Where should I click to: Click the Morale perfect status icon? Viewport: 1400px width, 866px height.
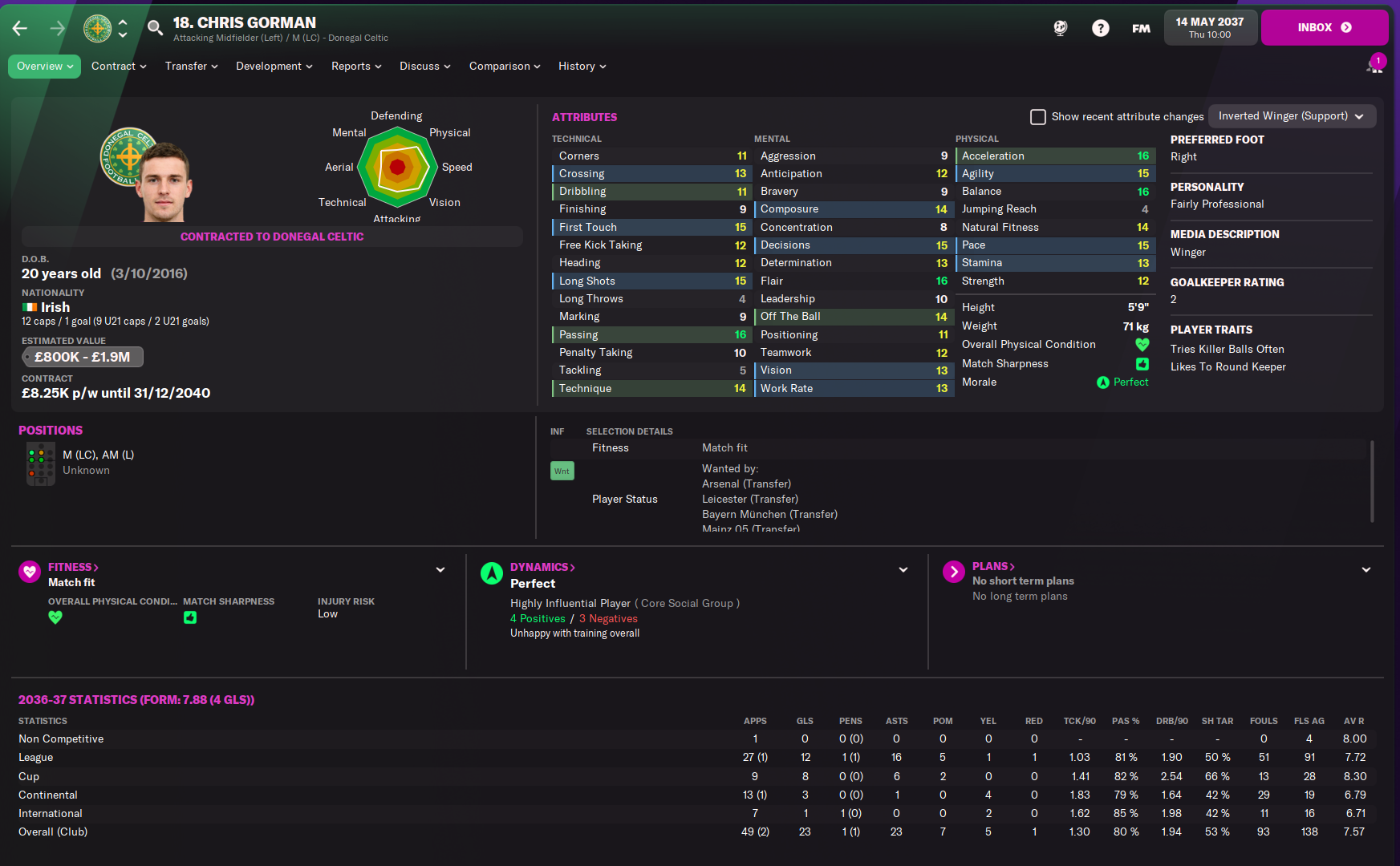(1103, 382)
